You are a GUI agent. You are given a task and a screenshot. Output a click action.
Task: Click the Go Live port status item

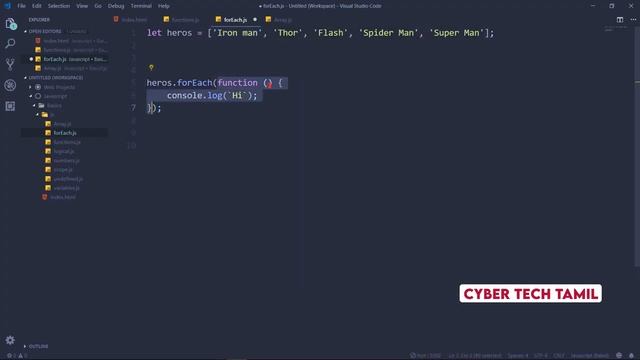coord(425,356)
